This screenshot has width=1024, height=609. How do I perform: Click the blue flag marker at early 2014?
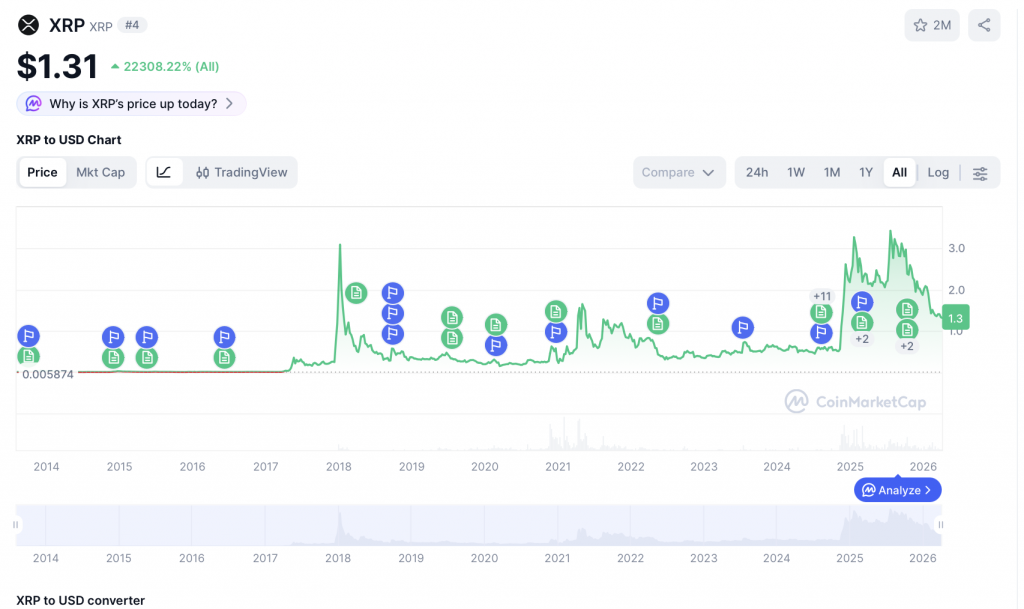coord(28,336)
